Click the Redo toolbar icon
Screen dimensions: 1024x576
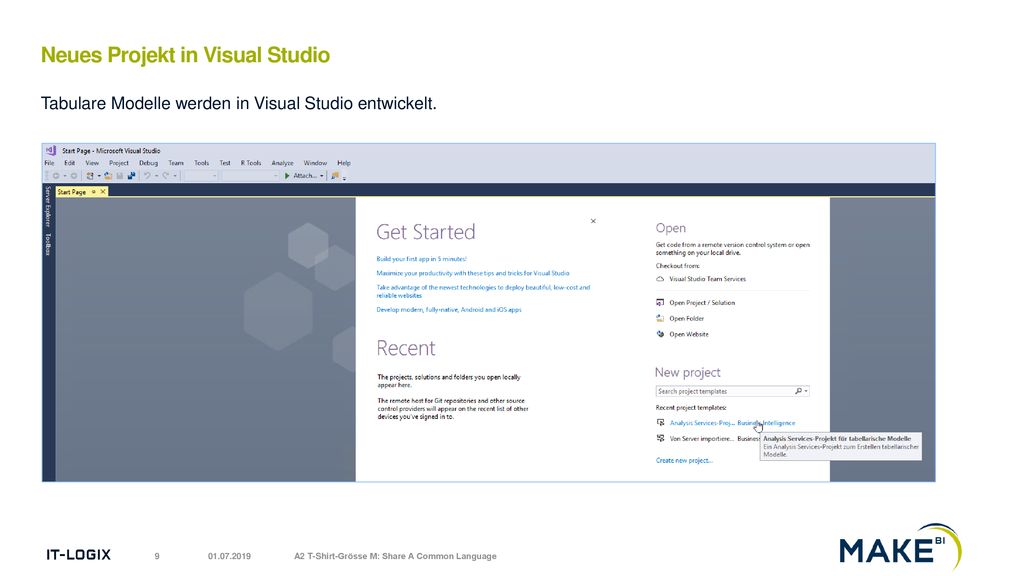166,176
